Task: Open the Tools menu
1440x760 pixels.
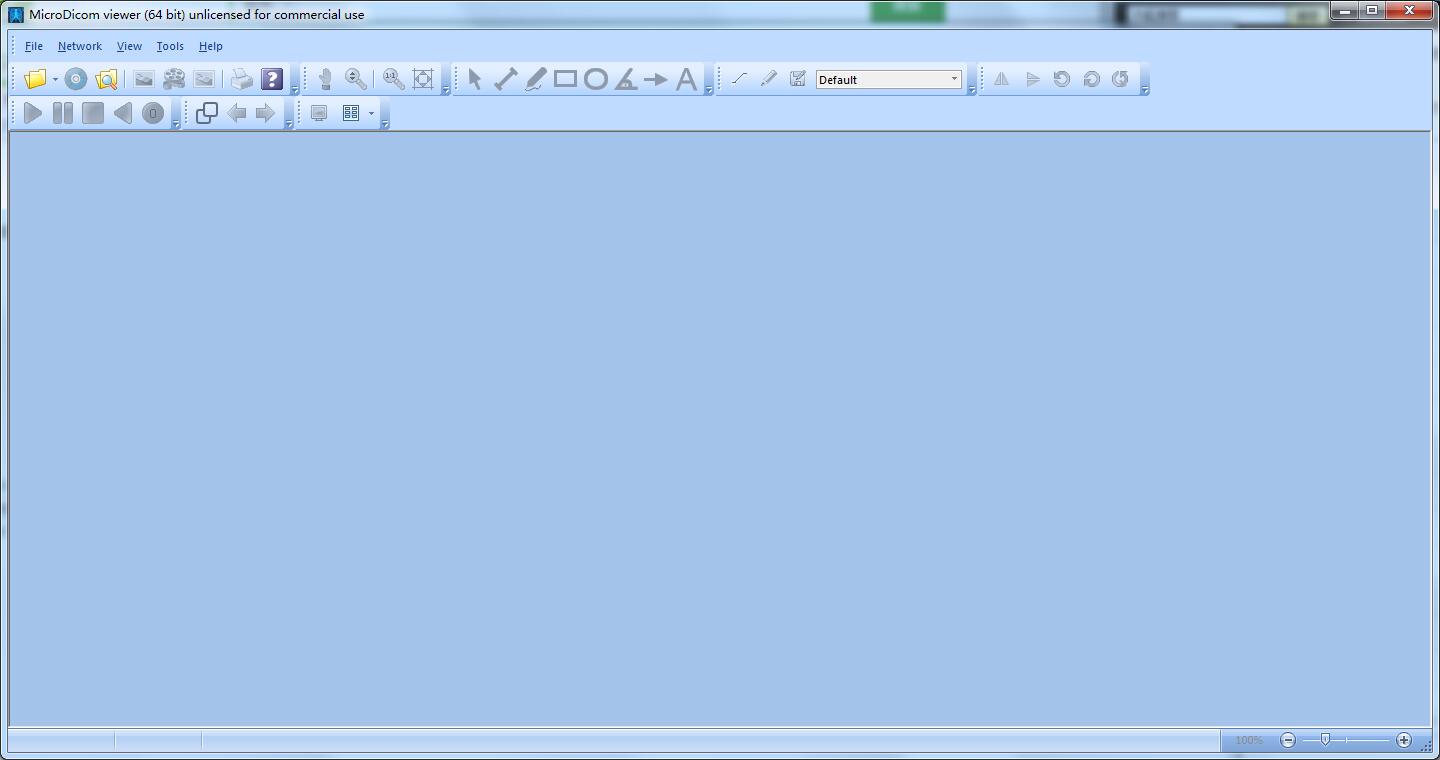Action: [x=170, y=46]
